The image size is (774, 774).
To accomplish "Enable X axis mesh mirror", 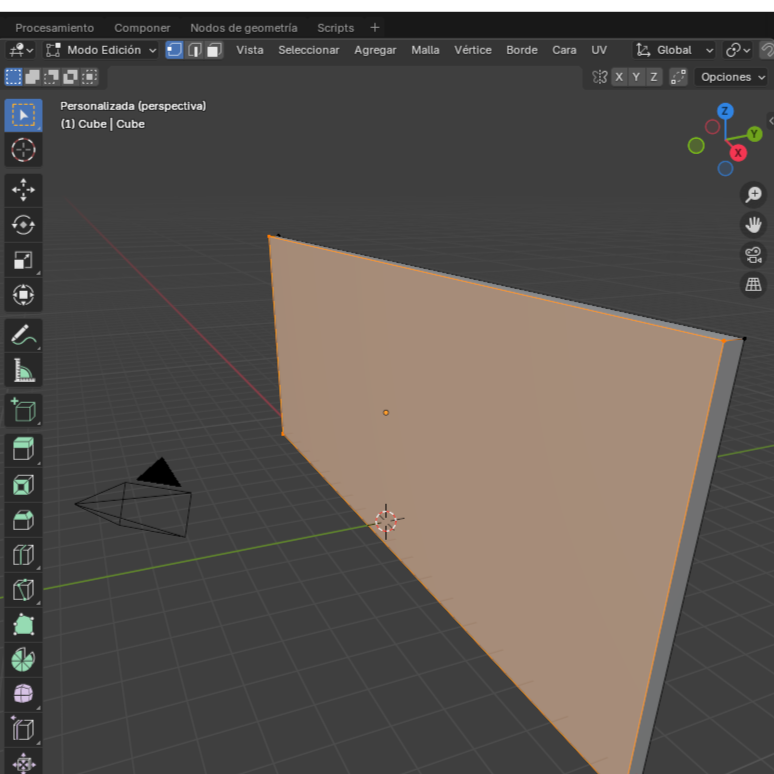I will pyautogui.click(x=619, y=77).
